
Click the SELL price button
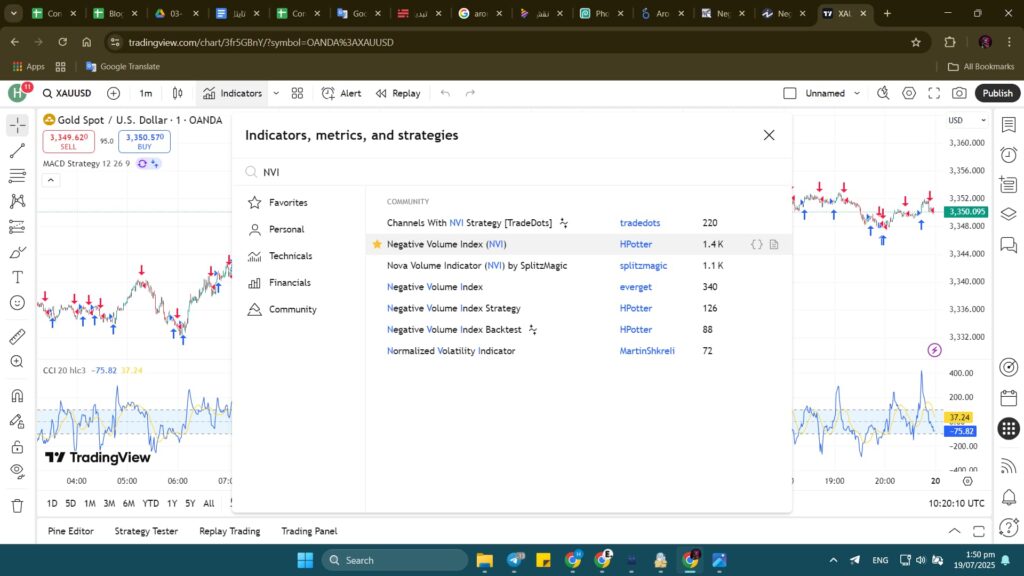[x=69, y=141]
